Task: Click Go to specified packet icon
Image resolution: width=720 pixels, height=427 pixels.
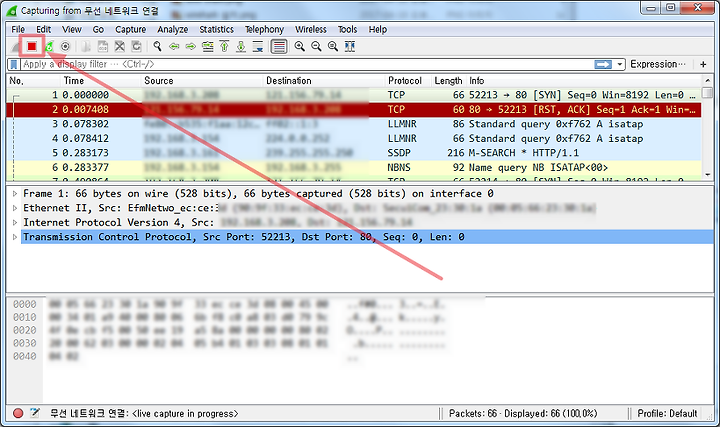Action: (x=208, y=46)
